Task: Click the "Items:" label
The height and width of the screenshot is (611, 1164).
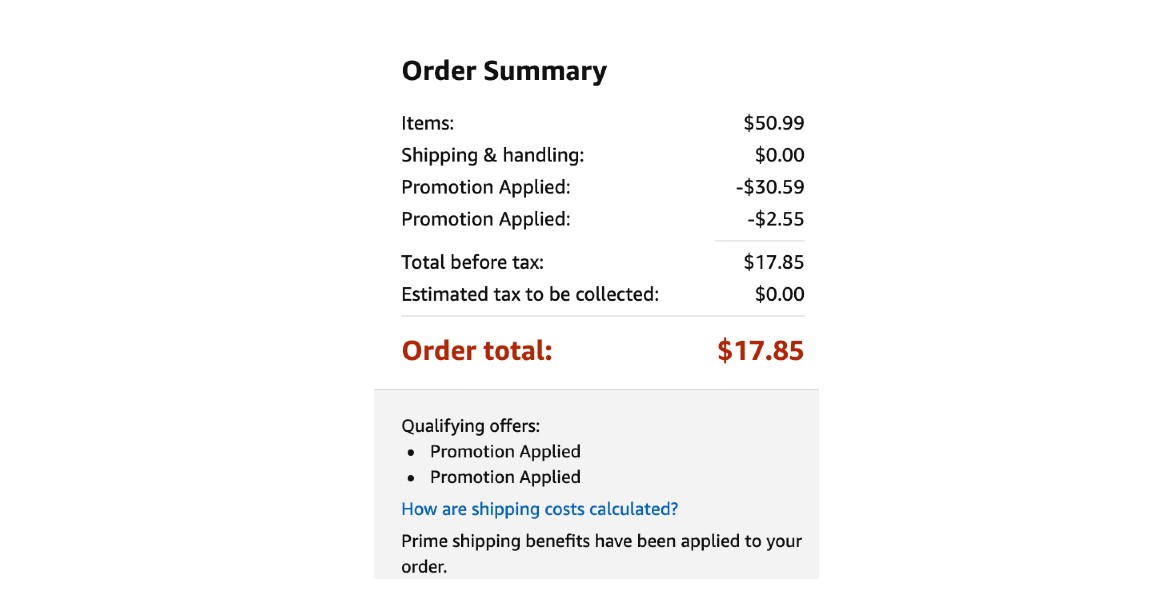Action: click(x=427, y=123)
